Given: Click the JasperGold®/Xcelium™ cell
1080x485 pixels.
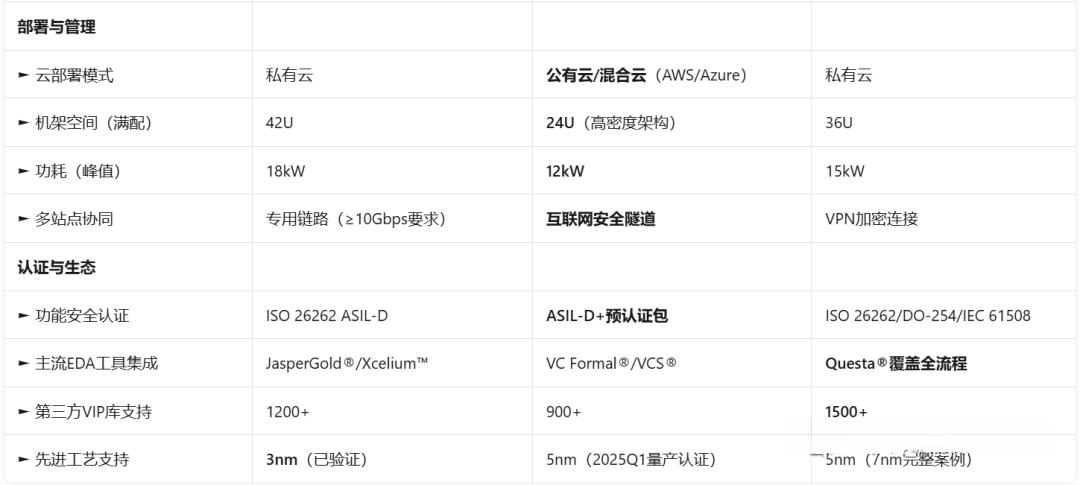Looking at the screenshot, I should click(347, 364).
